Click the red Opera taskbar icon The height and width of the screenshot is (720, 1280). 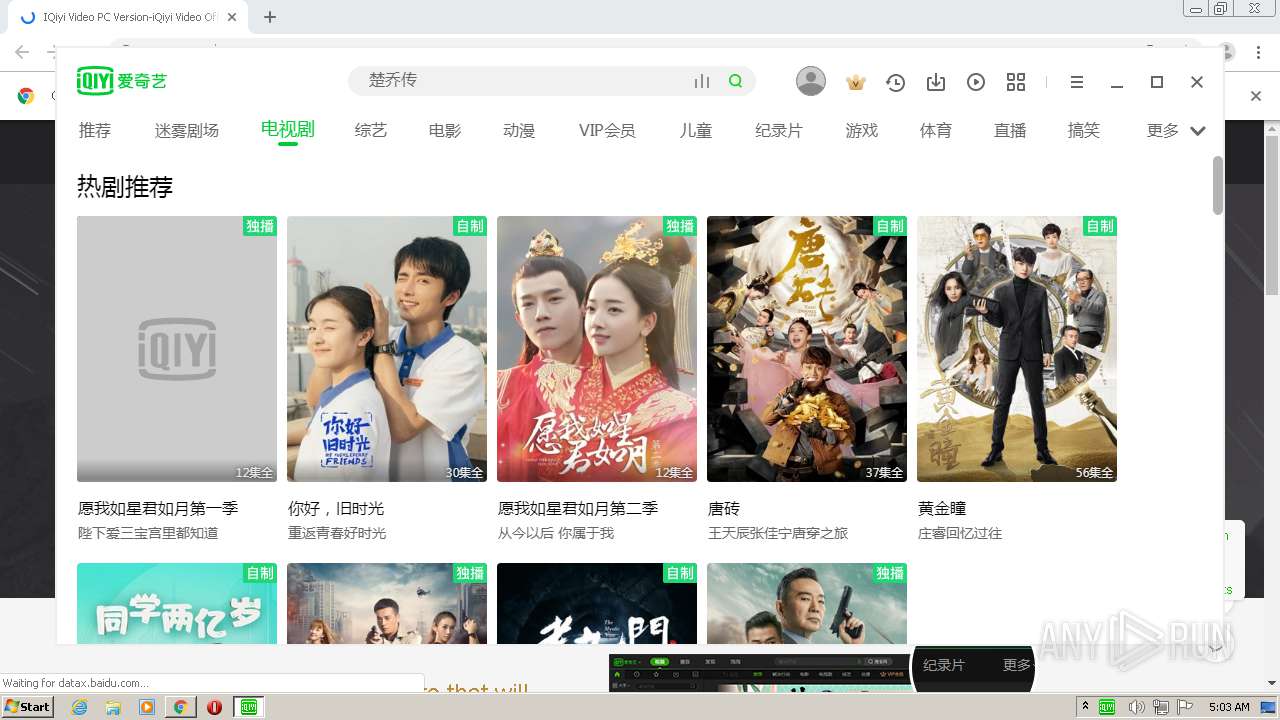pyautogui.click(x=214, y=707)
